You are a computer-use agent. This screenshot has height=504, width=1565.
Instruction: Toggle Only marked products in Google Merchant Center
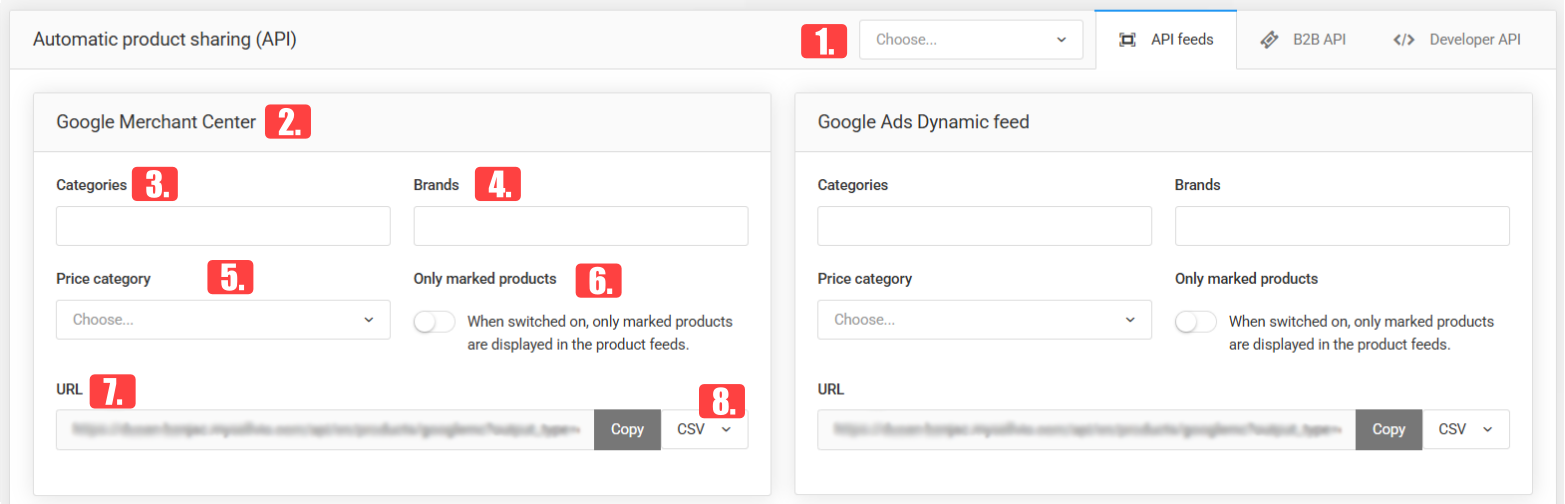click(435, 322)
